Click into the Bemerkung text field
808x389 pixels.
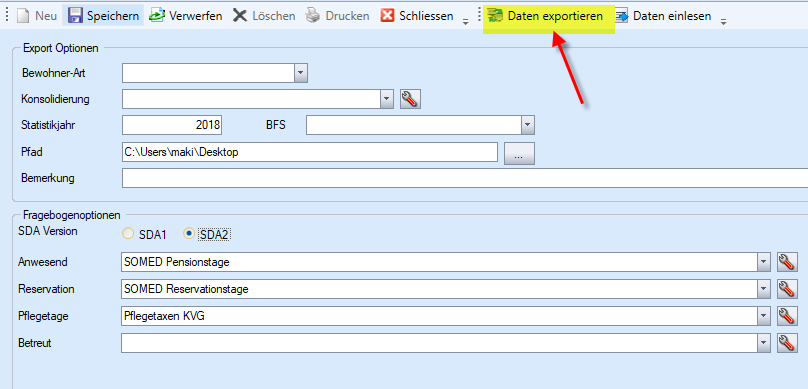(465, 178)
